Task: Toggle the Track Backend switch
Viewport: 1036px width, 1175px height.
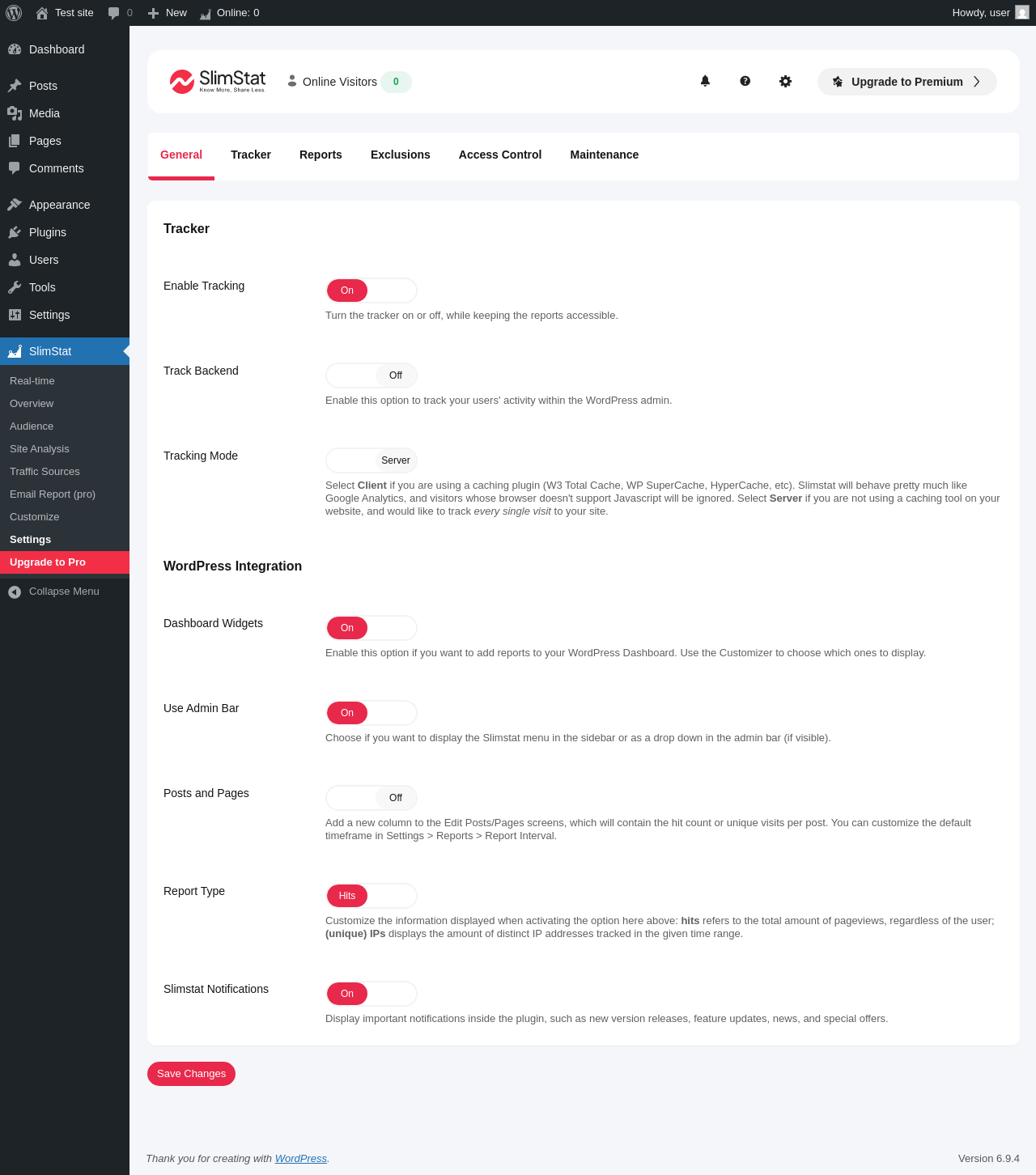Action: coord(372,375)
